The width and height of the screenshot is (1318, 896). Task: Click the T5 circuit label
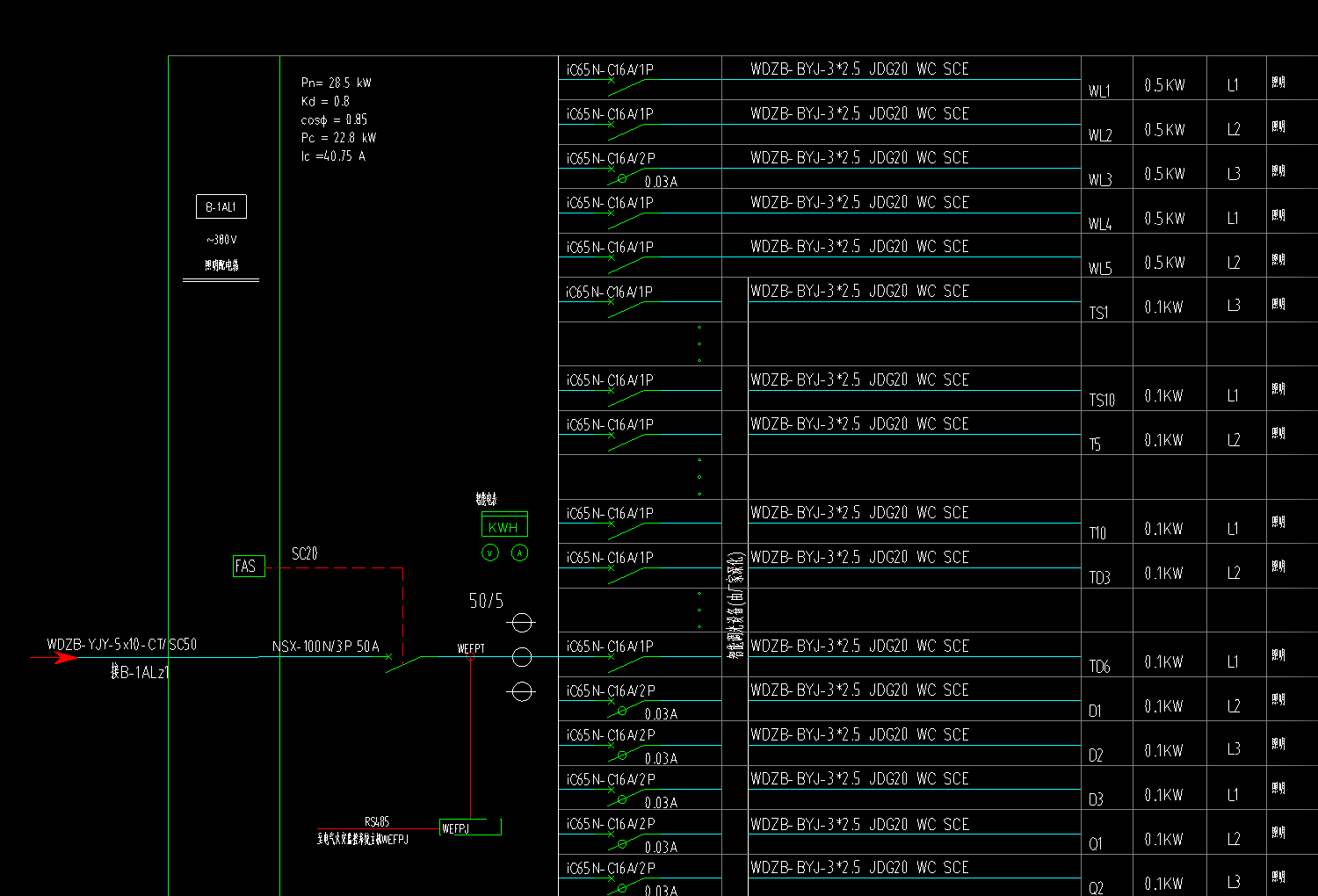tap(1095, 444)
